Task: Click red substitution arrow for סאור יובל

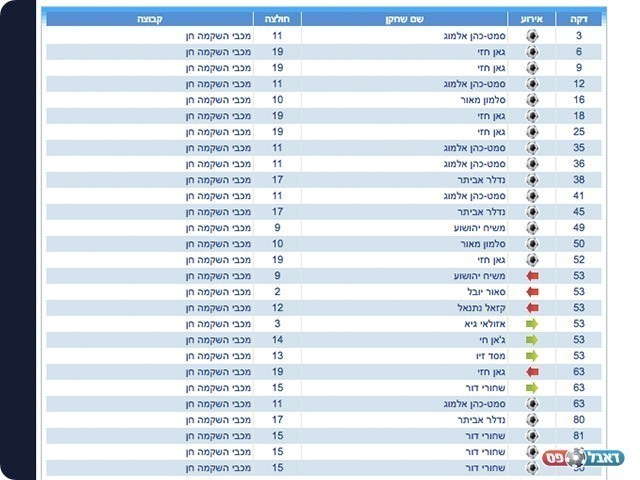Action: [532, 291]
